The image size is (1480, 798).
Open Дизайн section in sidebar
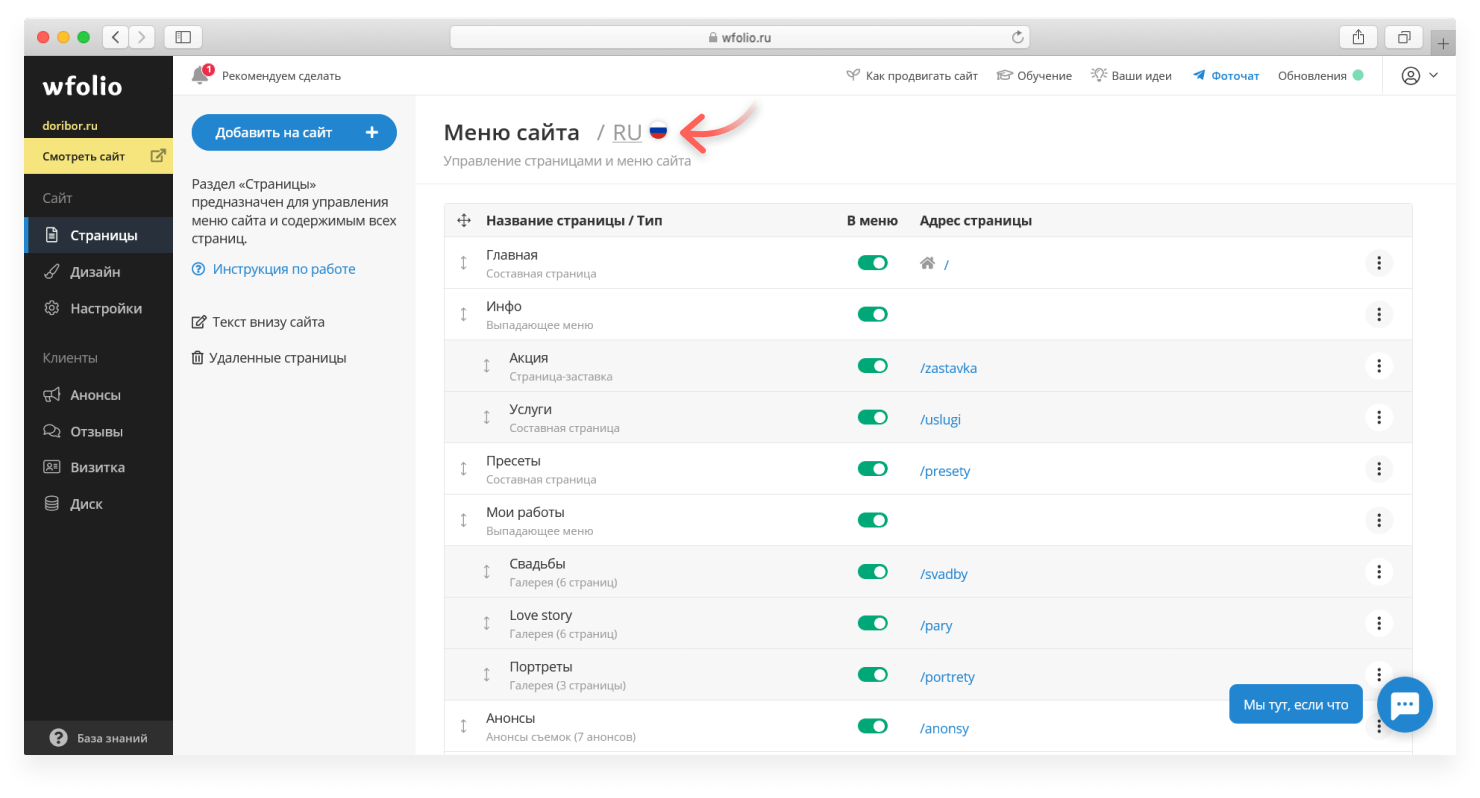pyautogui.click(x=95, y=272)
